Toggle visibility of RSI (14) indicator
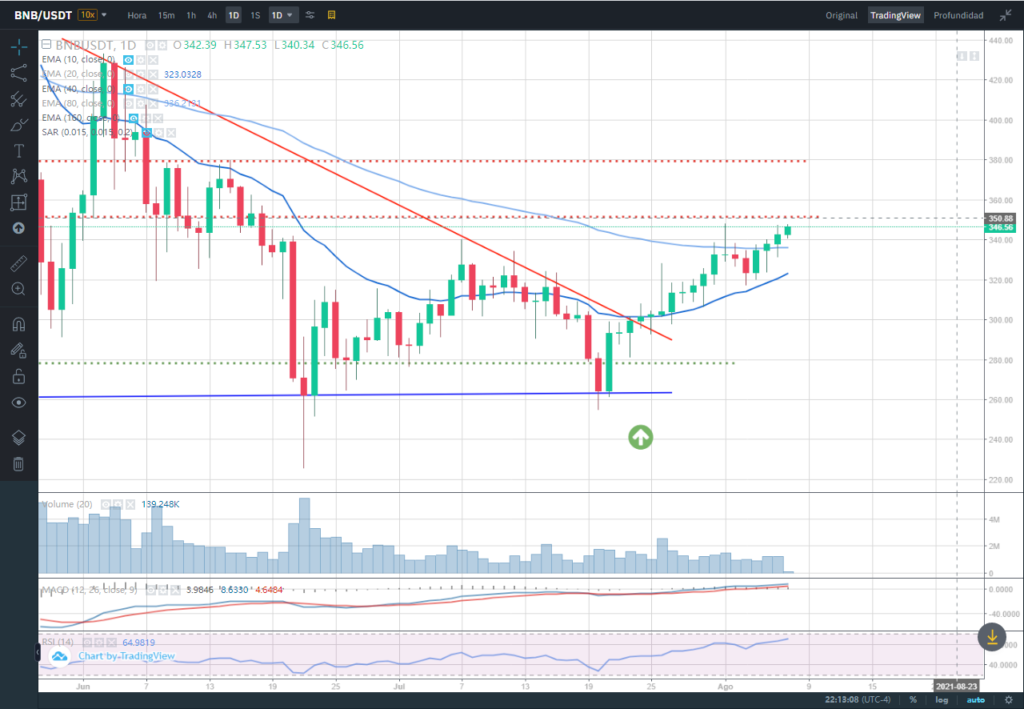1024x709 pixels. tap(87, 642)
